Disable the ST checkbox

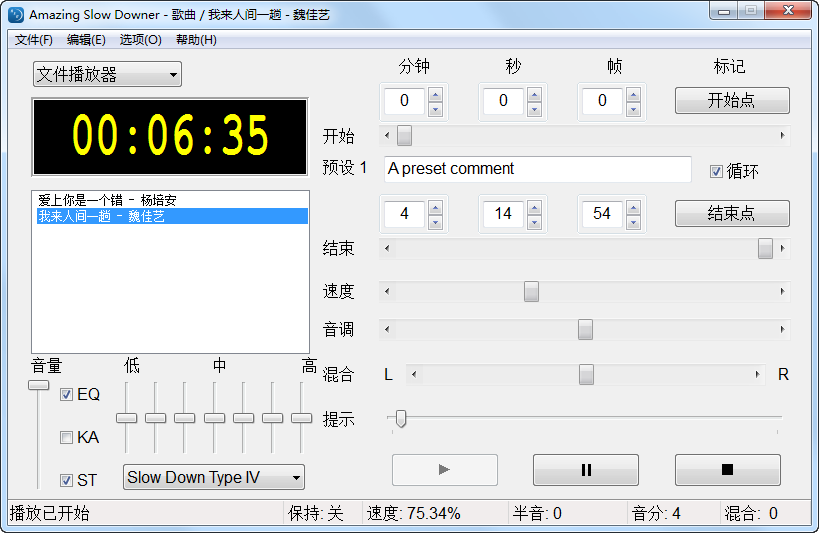(x=67, y=480)
